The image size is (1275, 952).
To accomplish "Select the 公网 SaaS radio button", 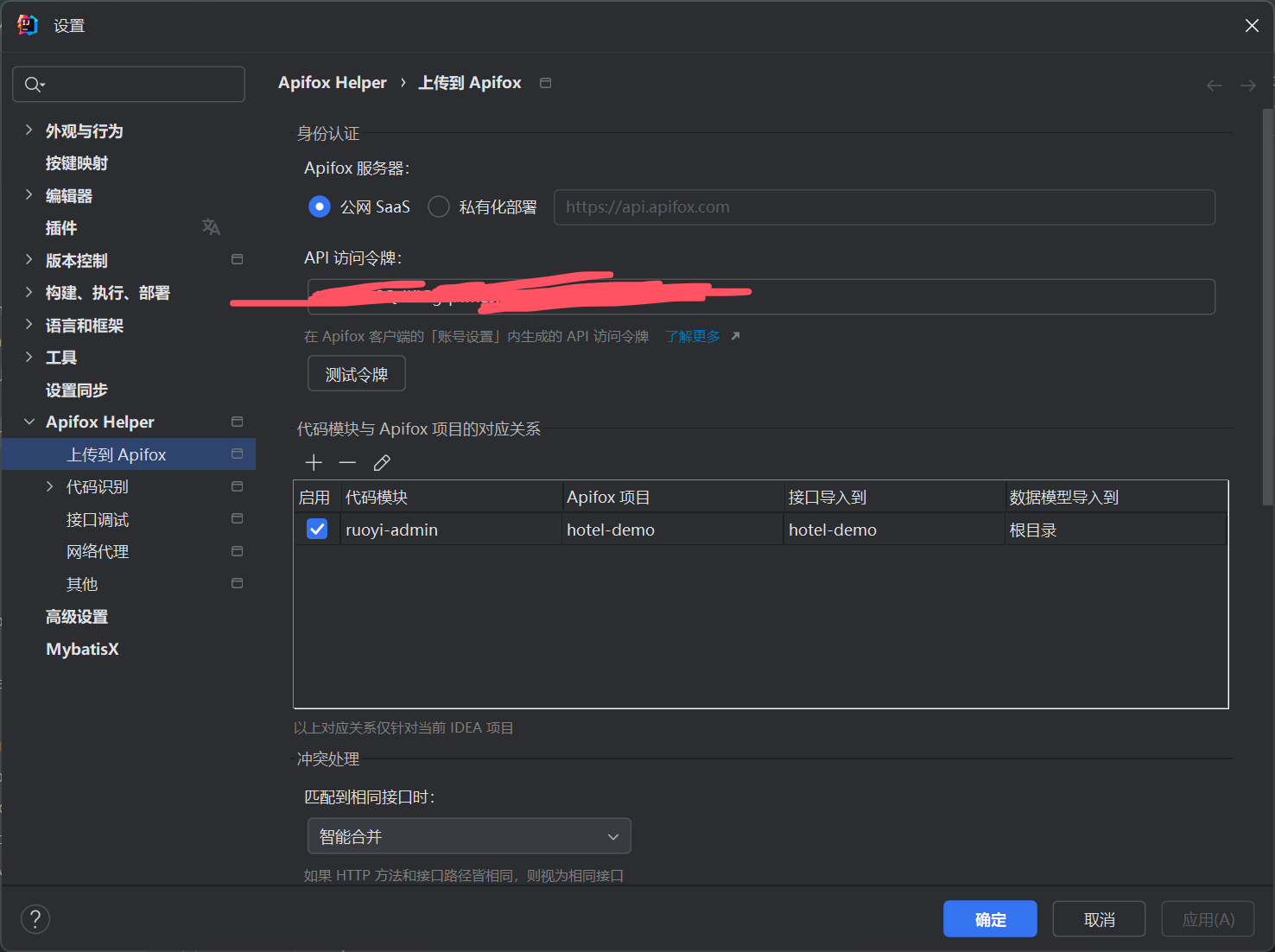I will (320, 207).
